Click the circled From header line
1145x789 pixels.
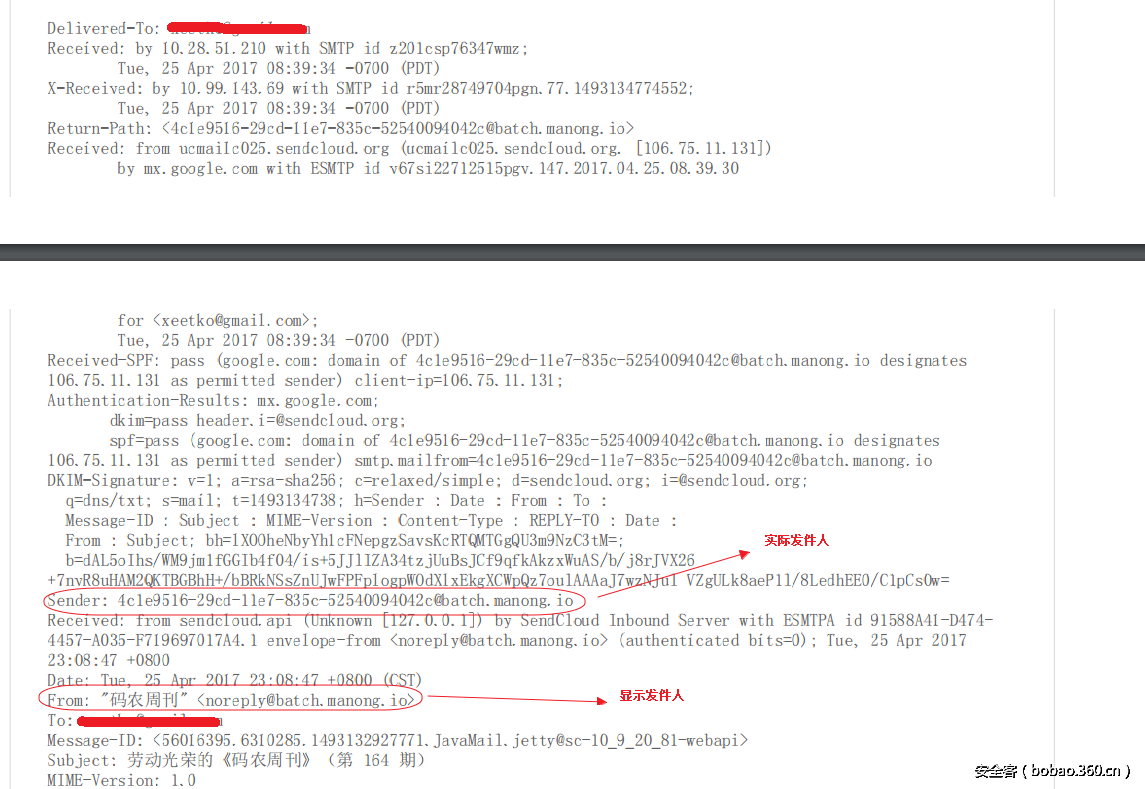tap(231, 700)
